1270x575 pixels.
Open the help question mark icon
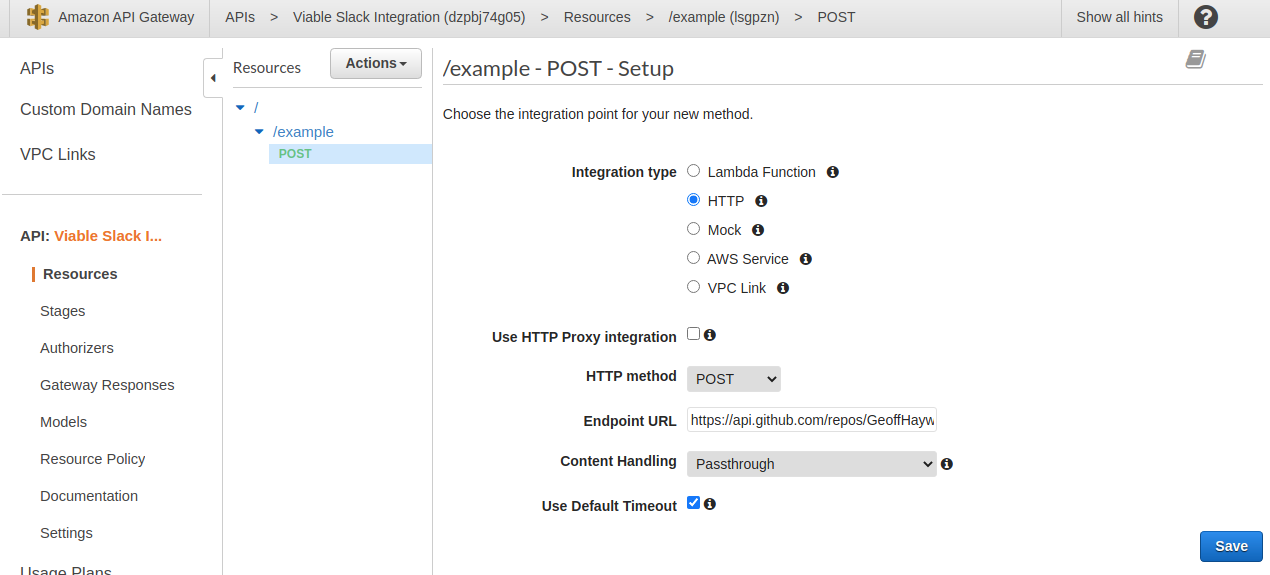point(1206,17)
